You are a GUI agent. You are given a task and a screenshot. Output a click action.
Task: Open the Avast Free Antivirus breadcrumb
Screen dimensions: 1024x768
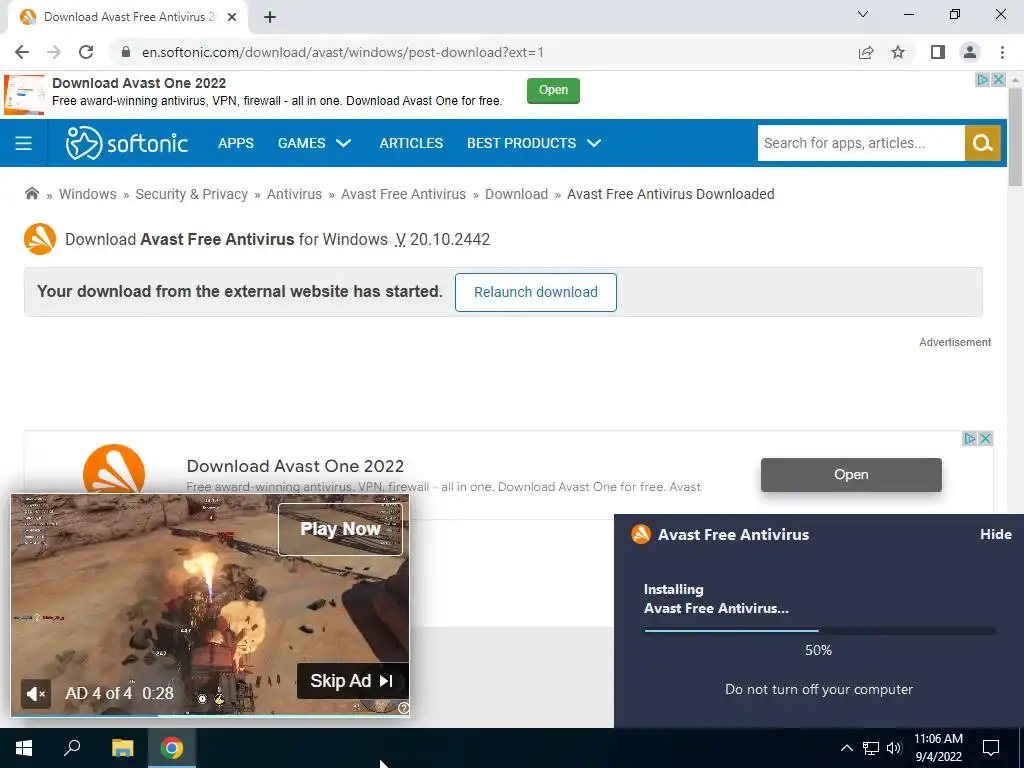coord(404,194)
